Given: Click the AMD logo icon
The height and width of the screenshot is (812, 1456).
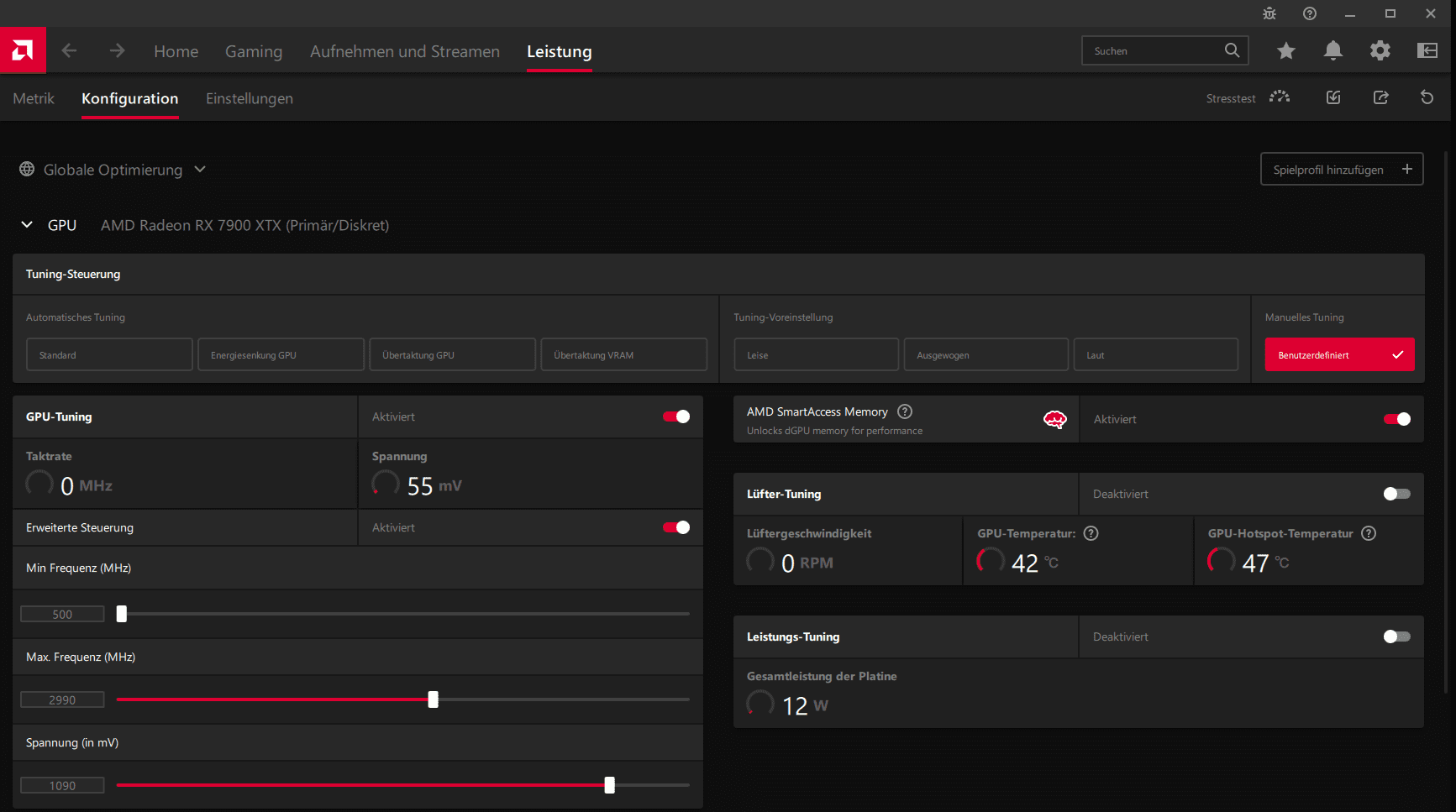Looking at the screenshot, I should coord(23,50).
